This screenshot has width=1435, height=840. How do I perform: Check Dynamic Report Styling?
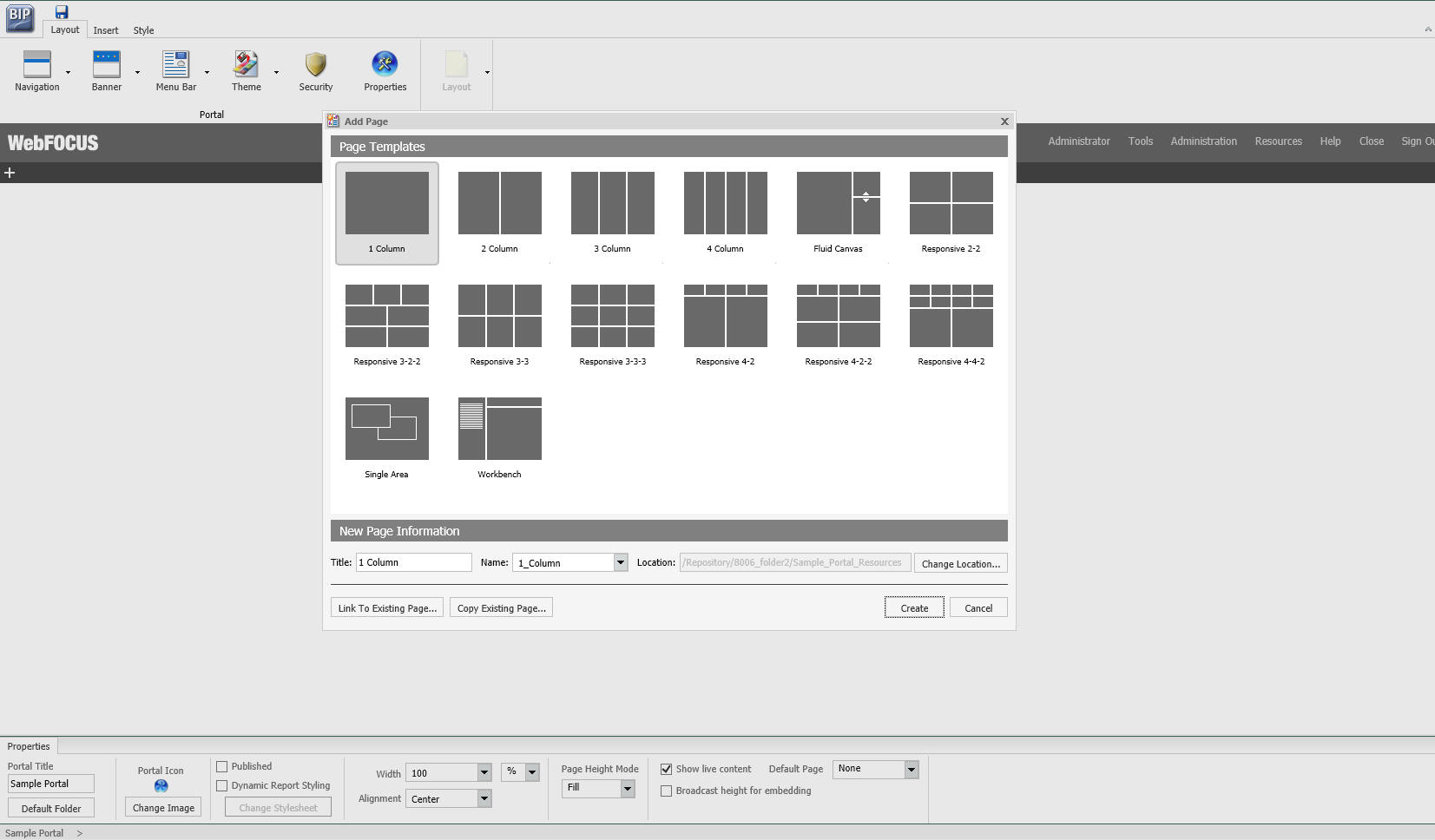[222, 785]
